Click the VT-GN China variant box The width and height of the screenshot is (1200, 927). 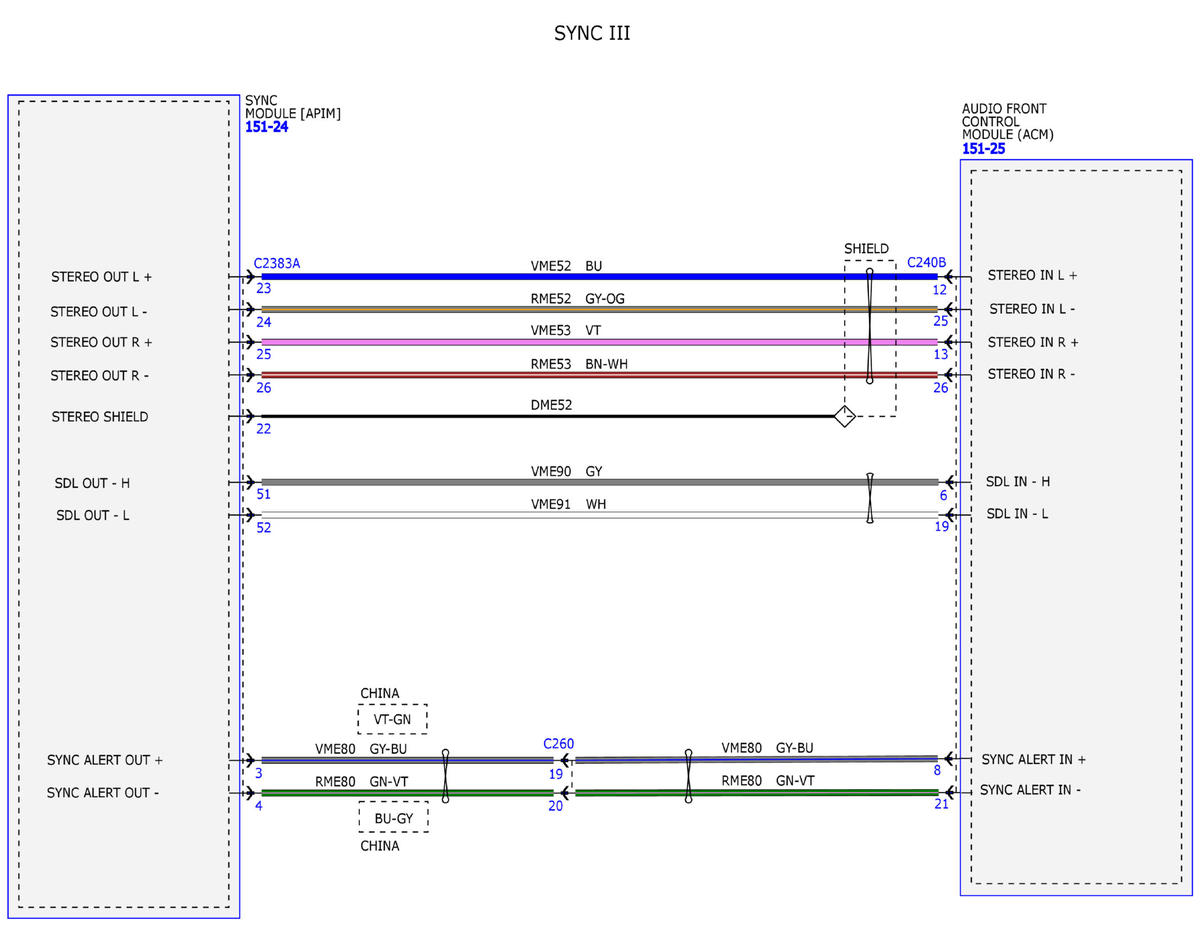[393, 719]
